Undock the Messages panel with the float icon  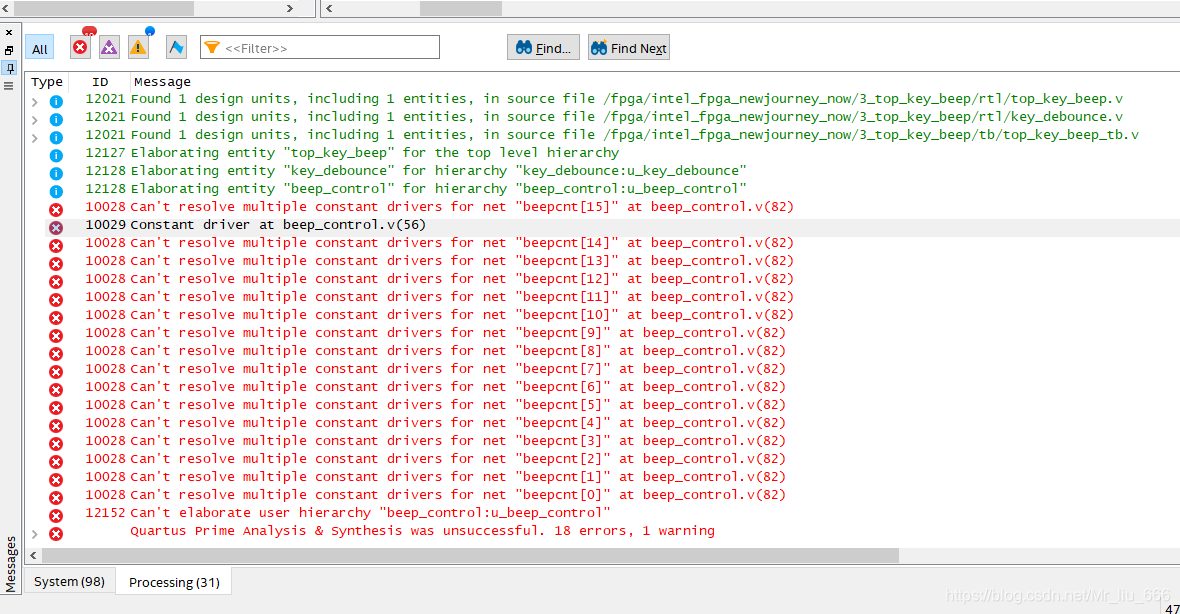[10, 50]
